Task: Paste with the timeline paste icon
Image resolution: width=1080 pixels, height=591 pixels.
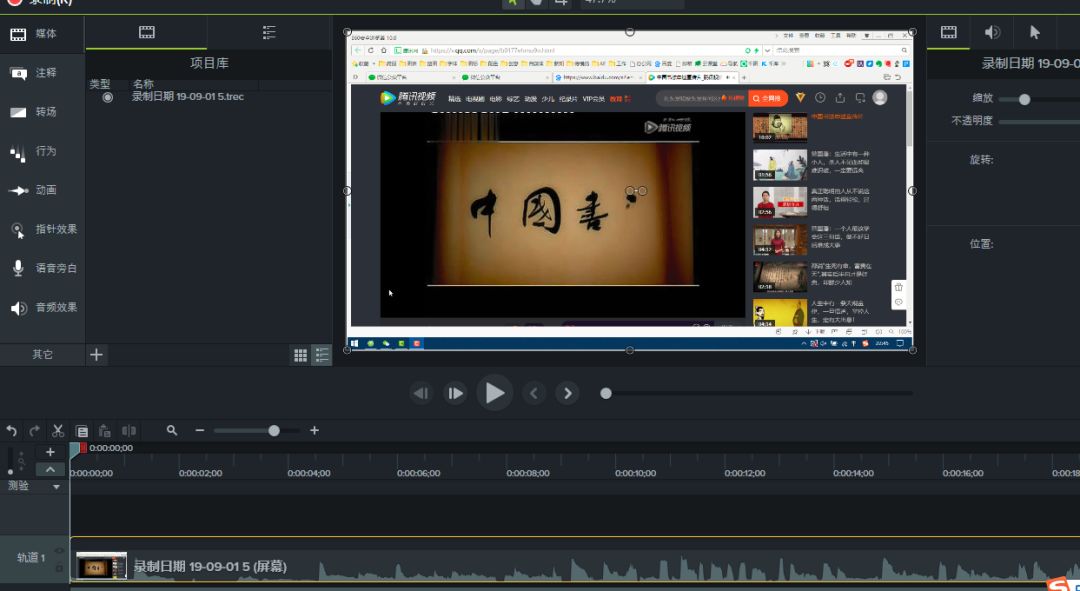Action: click(105, 431)
